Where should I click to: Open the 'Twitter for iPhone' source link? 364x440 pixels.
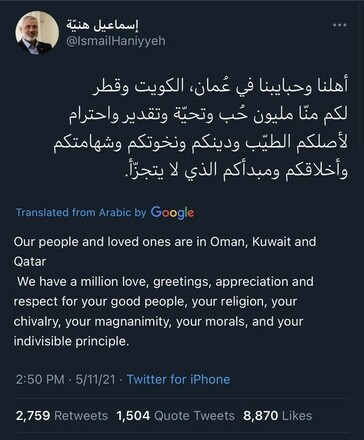pyautogui.click(x=179, y=379)
